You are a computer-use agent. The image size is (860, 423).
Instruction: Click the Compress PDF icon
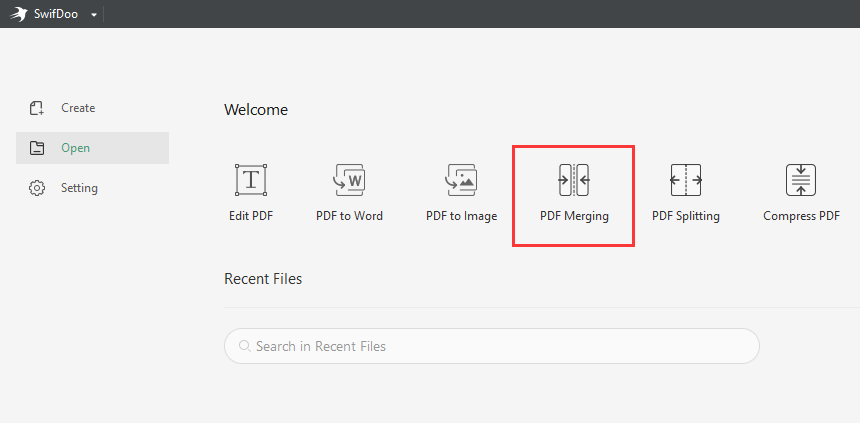coord(801,179)
